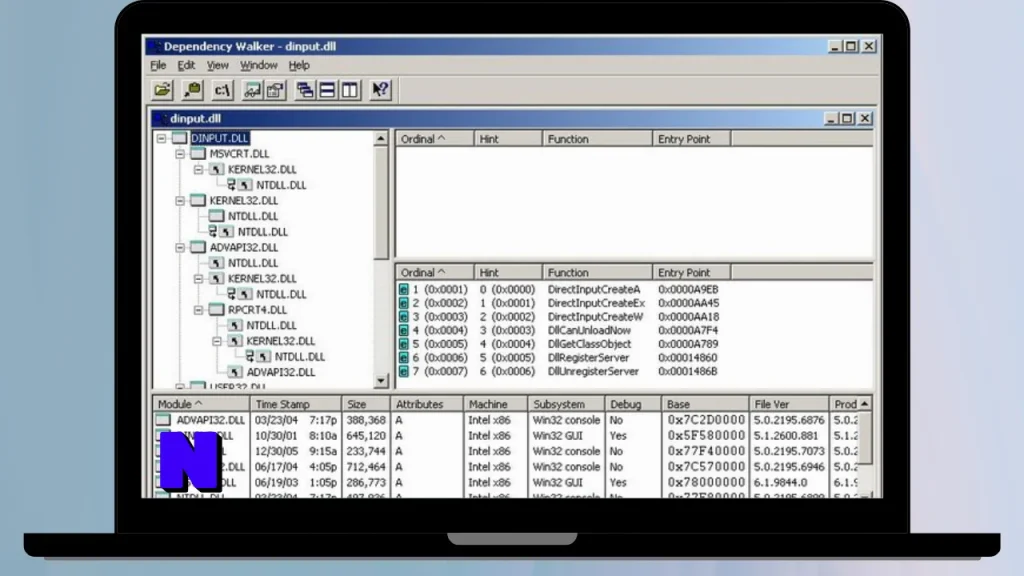Sort module list by File Ver column

tap(788, 404)
